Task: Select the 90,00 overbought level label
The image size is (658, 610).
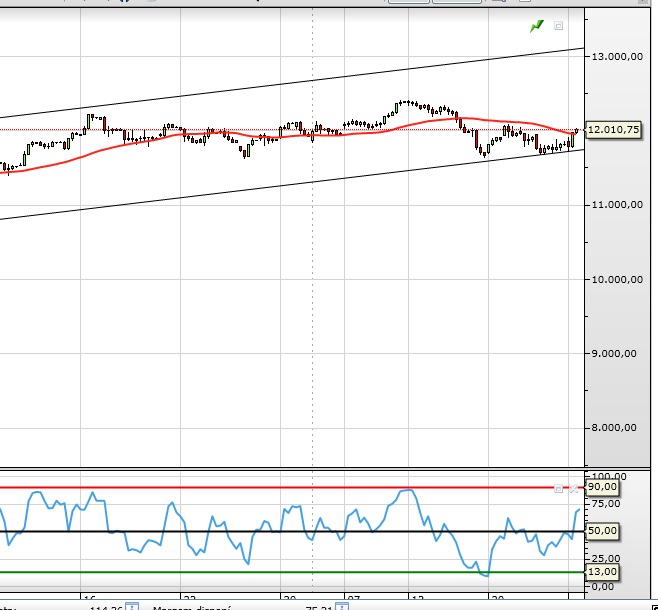Action: pyautogui.click(x=602, y=487)
